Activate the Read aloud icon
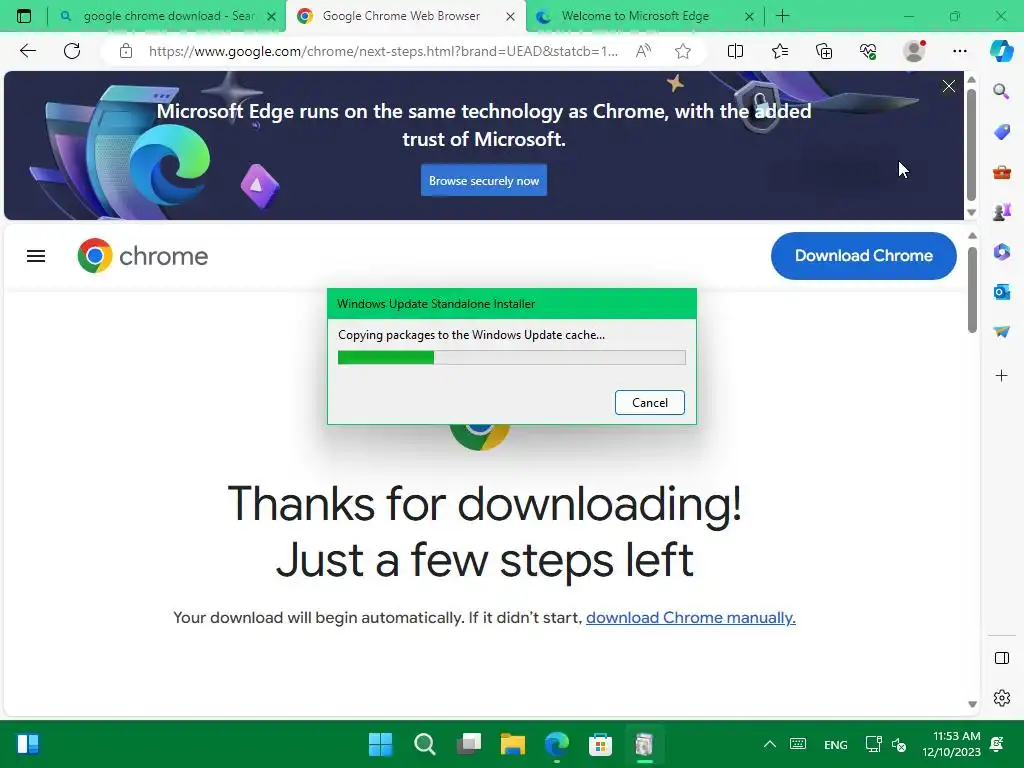The height and width of the screenshot is (768, 1024). [643, 51]
